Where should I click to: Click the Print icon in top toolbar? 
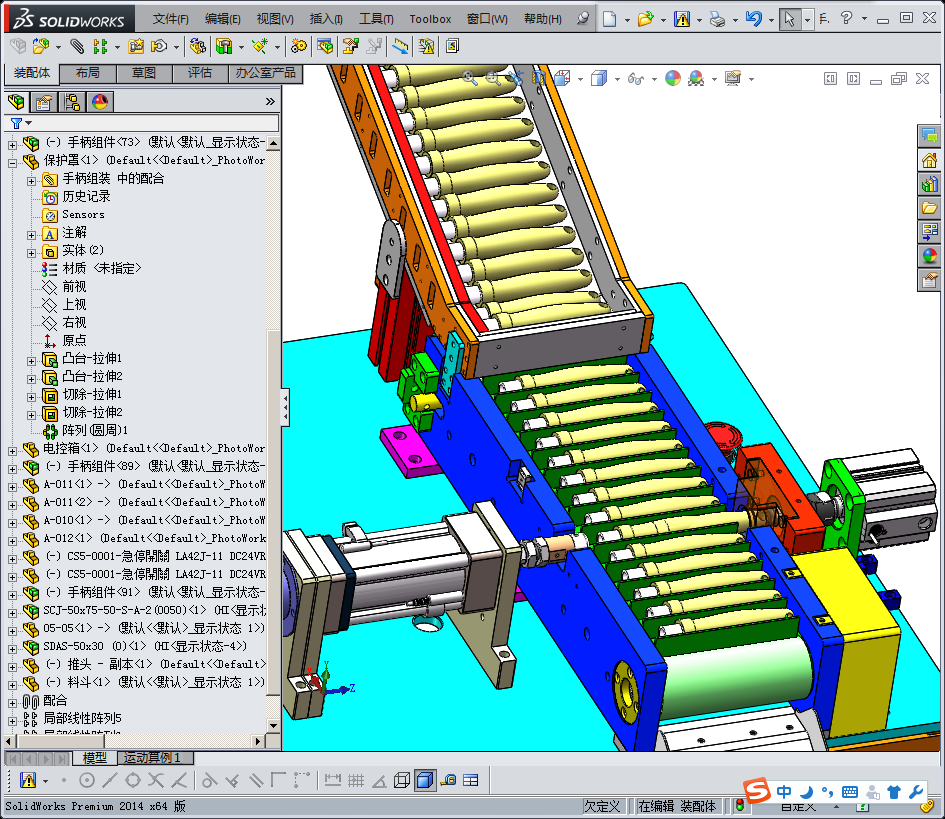click(x=717, y=19)
